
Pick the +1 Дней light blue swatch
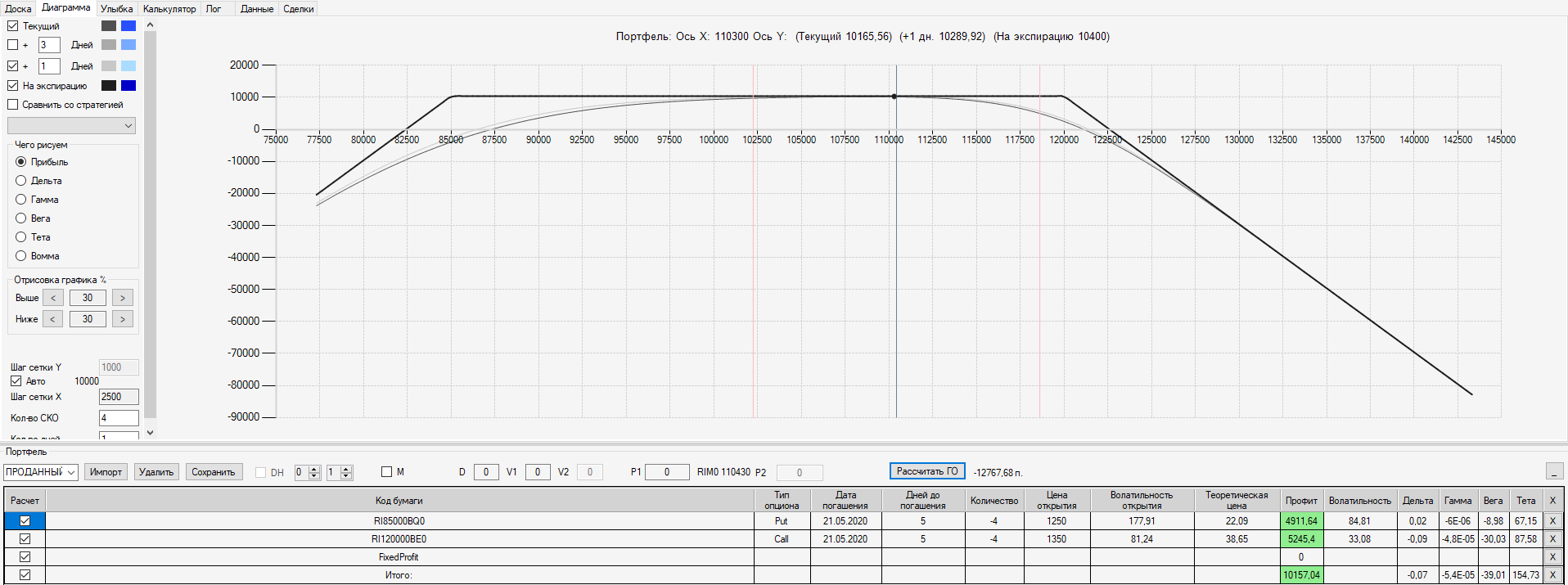(128, 66)
